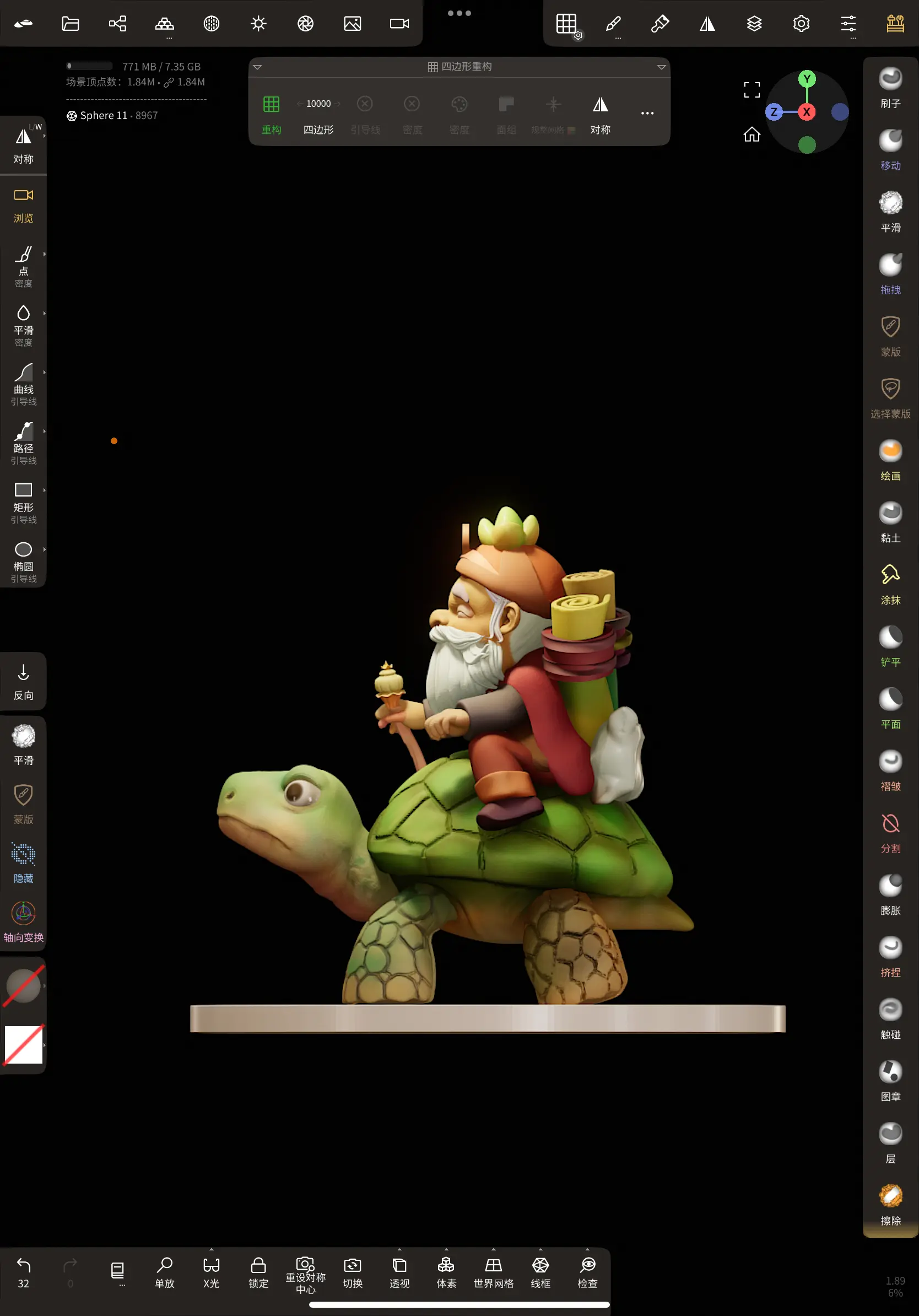Screen dimensions: 919x1316
Task: Expand 曲线引导线 tool options arrow
Action: coord(44,372)
